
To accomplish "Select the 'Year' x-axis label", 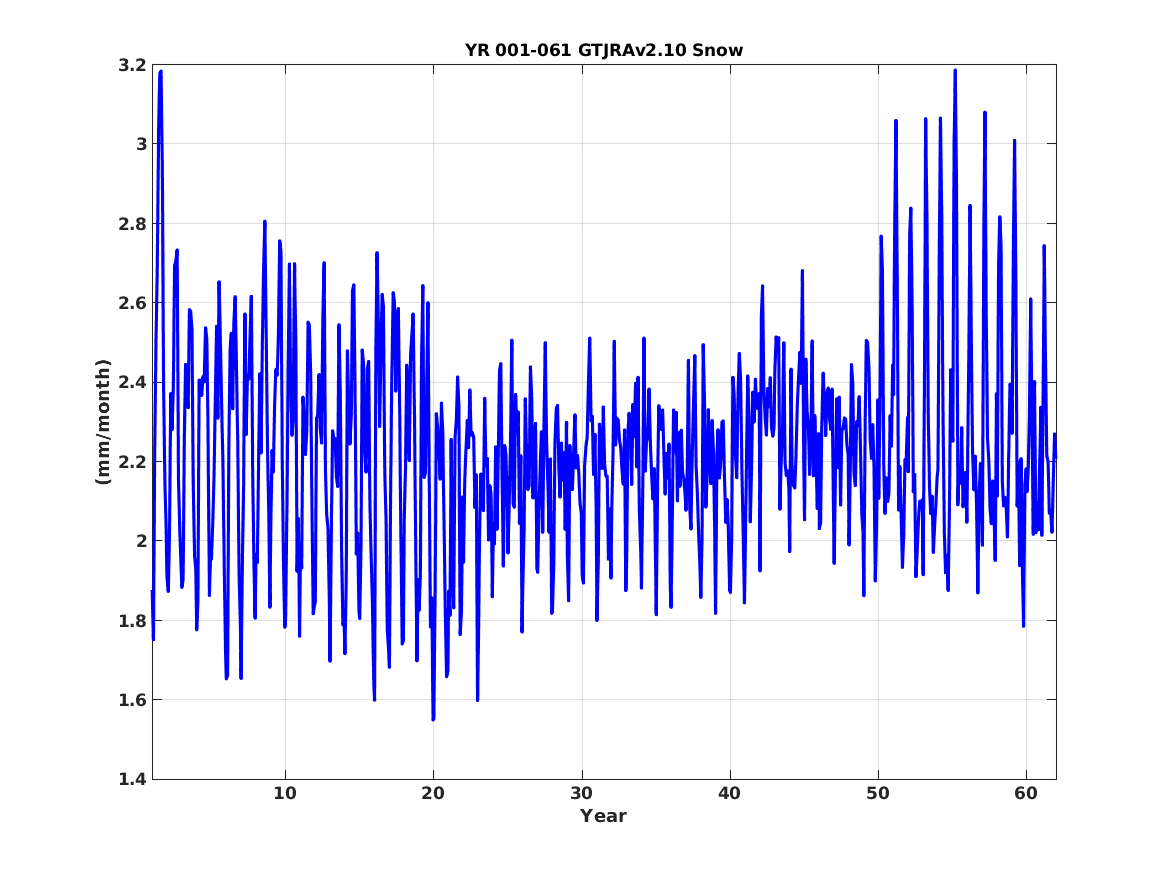I will point(604,816).
